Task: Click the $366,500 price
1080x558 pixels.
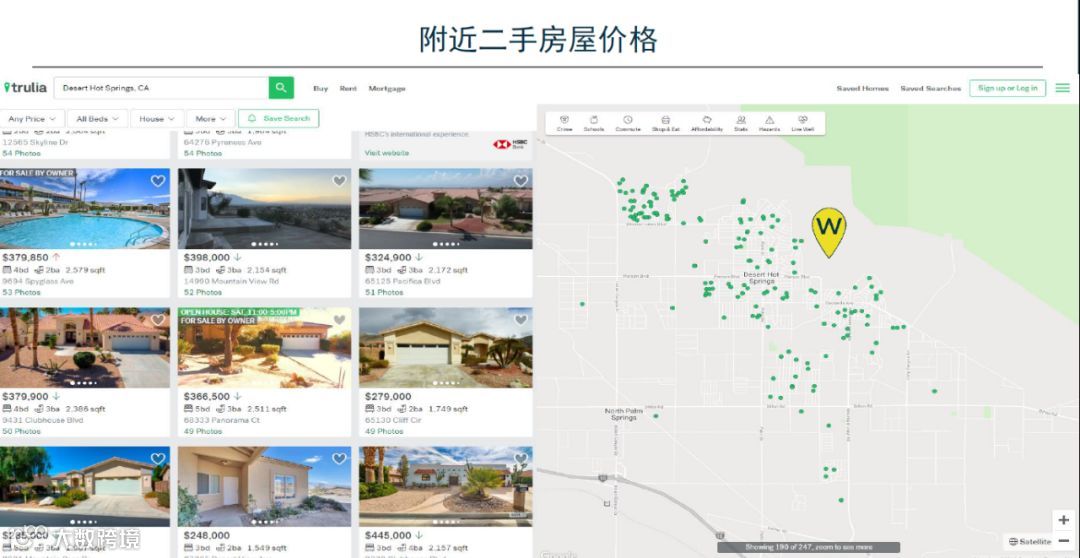Action: pos(207,397)
